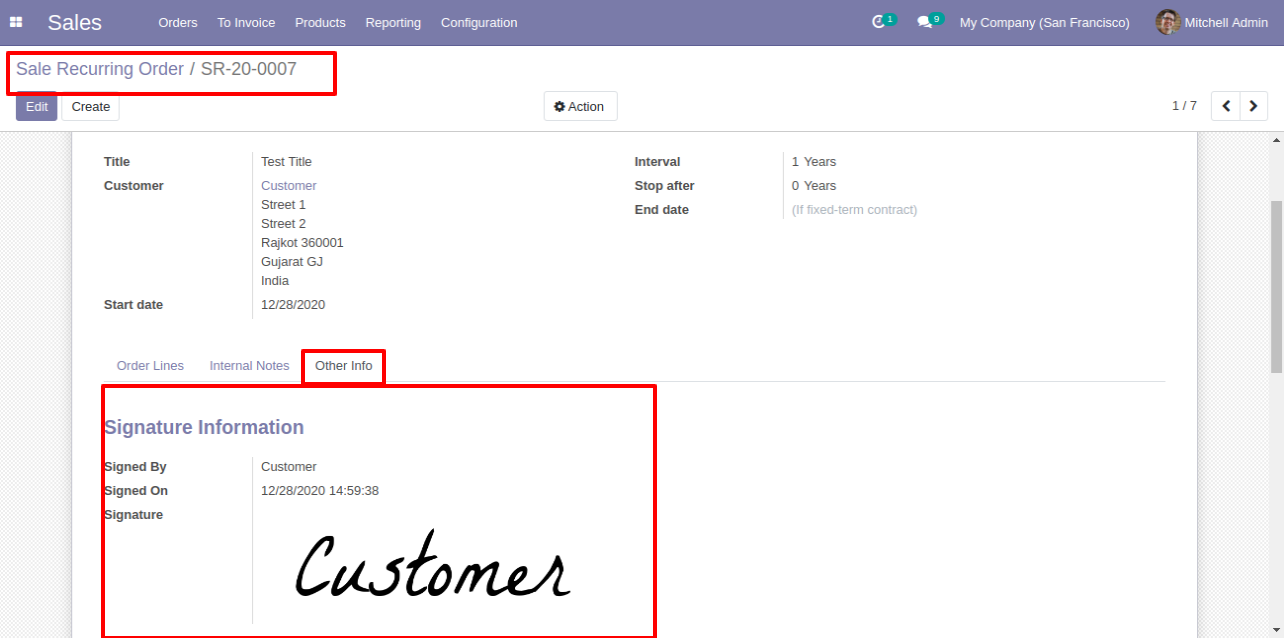
Task: Open the Products menu
Action: [x=320, y=22]
